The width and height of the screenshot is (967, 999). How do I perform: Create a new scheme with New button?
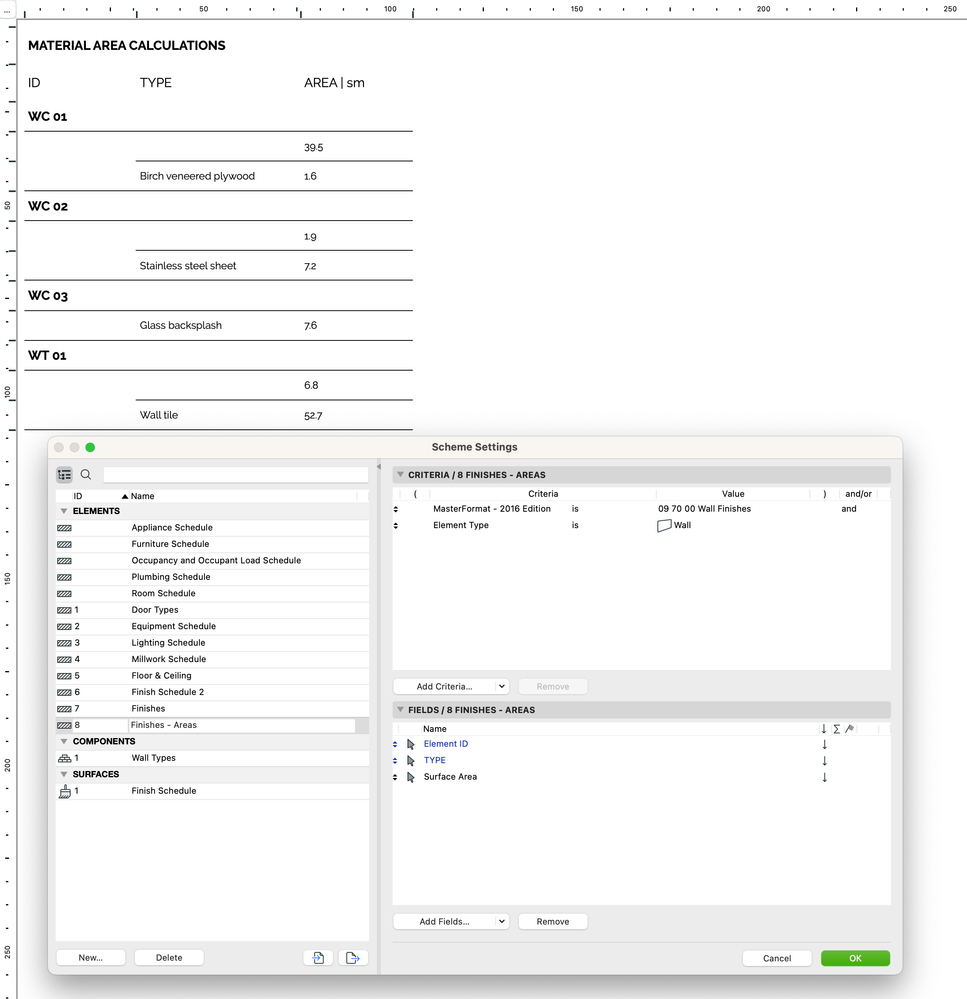tap(90, 958)
